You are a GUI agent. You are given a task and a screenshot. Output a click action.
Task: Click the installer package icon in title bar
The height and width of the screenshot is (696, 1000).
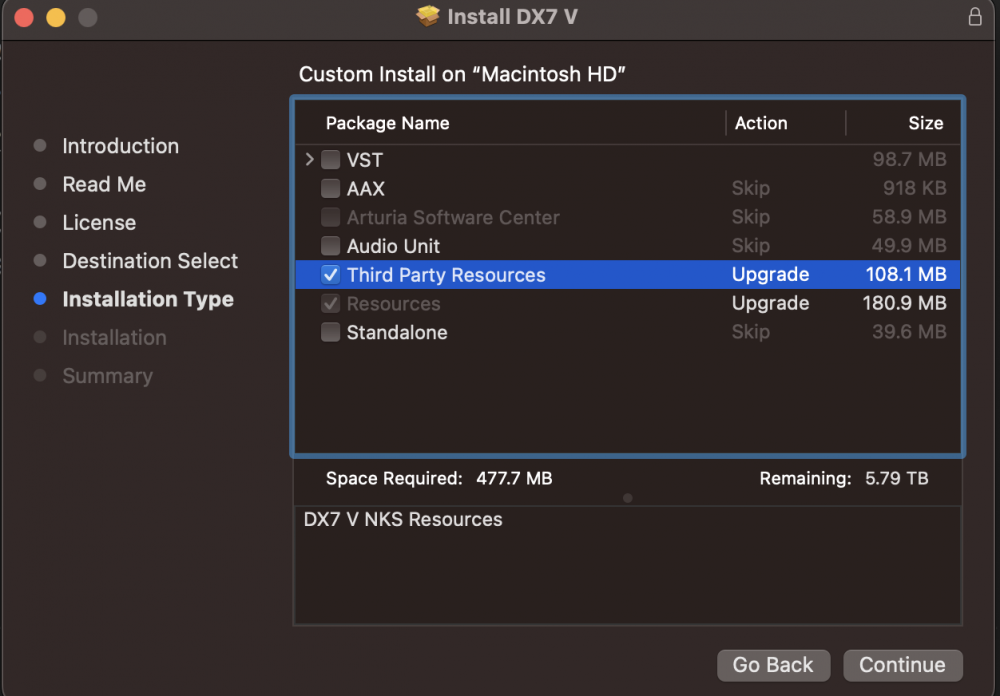(x=428, y=17)
